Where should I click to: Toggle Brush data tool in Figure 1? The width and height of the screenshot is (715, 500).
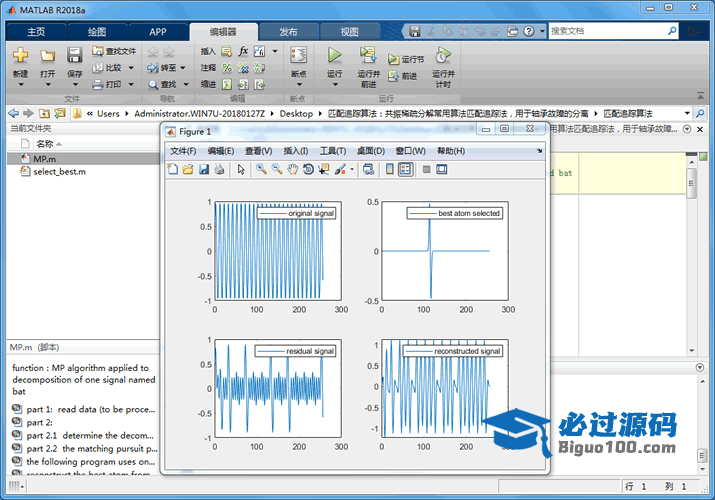pyautogui.click(x=340, y=170)
